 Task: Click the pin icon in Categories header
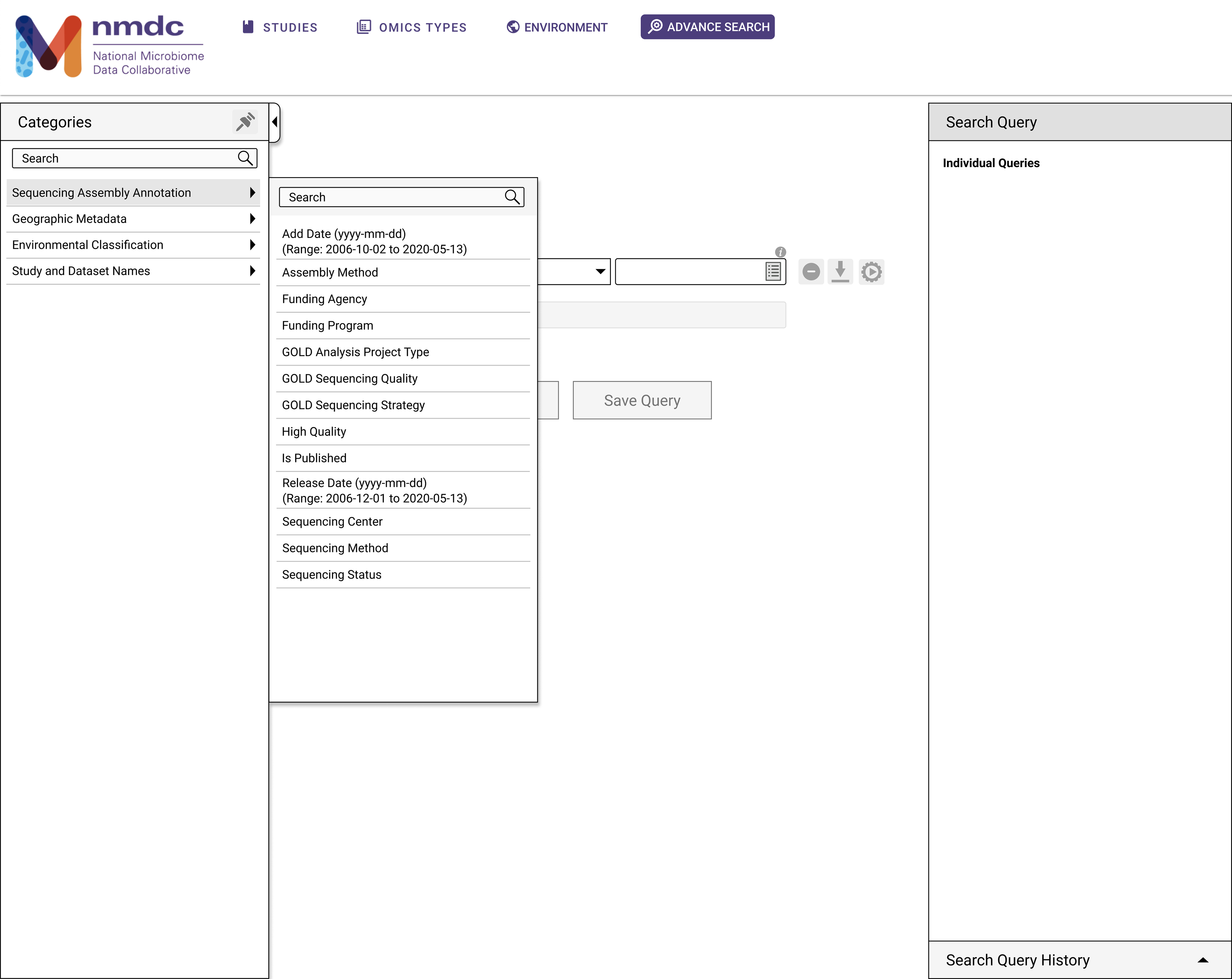tap(245, 122)
